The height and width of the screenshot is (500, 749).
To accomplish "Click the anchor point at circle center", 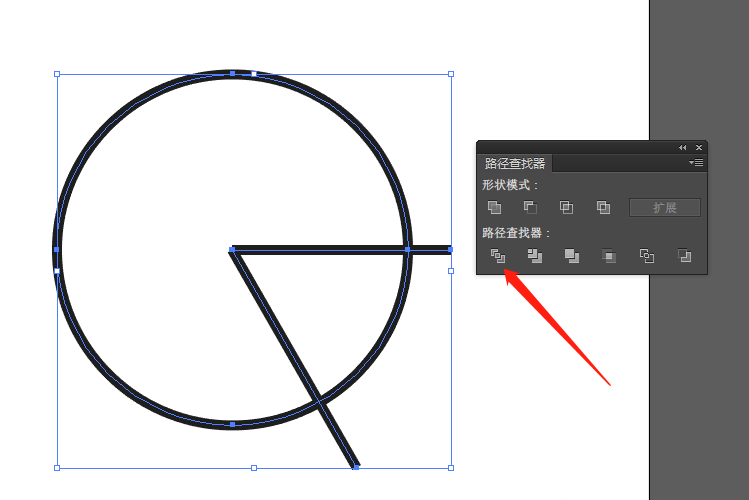I will (x=232, y=249).
